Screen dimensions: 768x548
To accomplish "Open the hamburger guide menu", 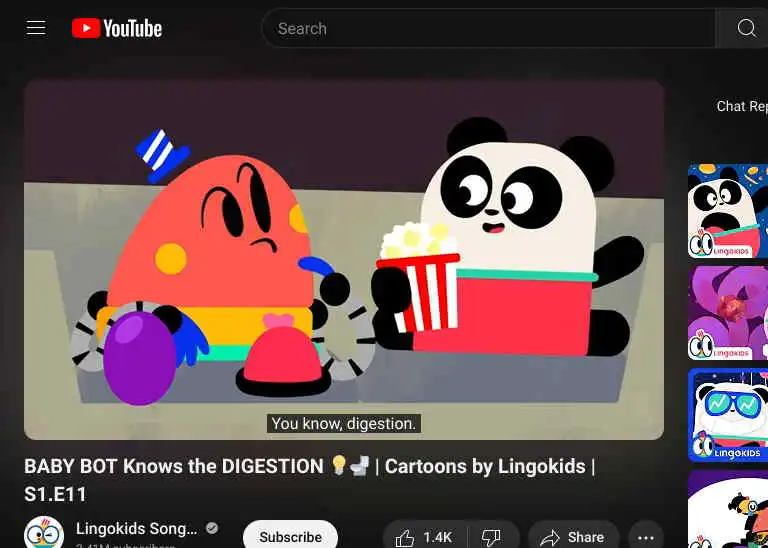I will click(36, 28).
